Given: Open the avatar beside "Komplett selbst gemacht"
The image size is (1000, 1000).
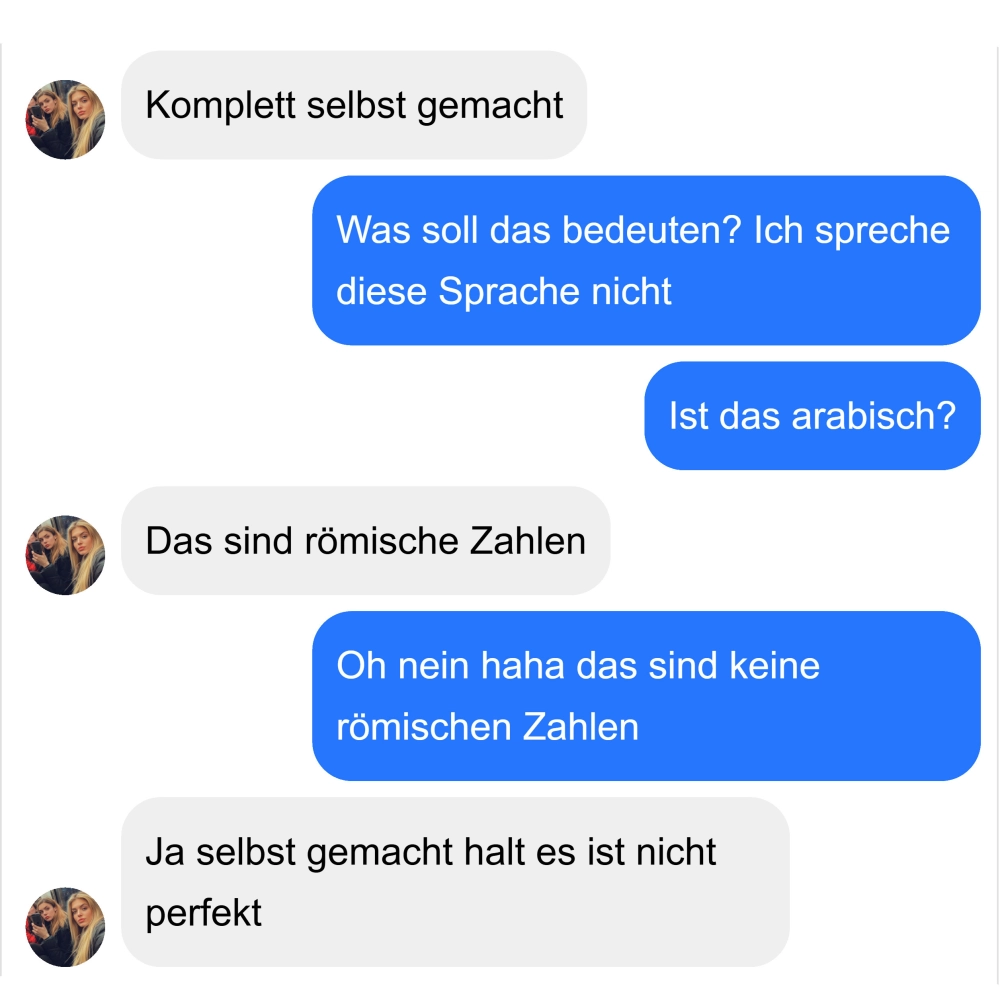Looking at the screenshot, I should tap(65, 119).
